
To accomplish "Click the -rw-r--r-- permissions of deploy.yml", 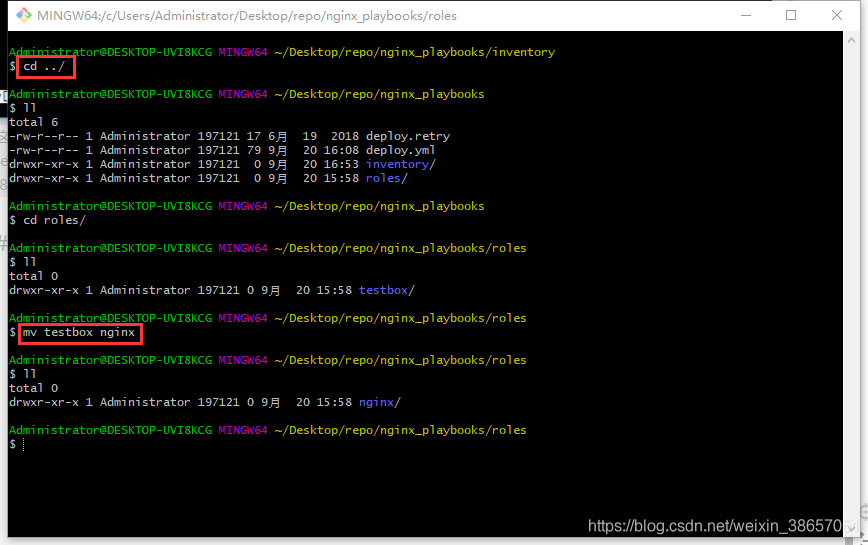I will pyautogui.click(x=44, y=150).
